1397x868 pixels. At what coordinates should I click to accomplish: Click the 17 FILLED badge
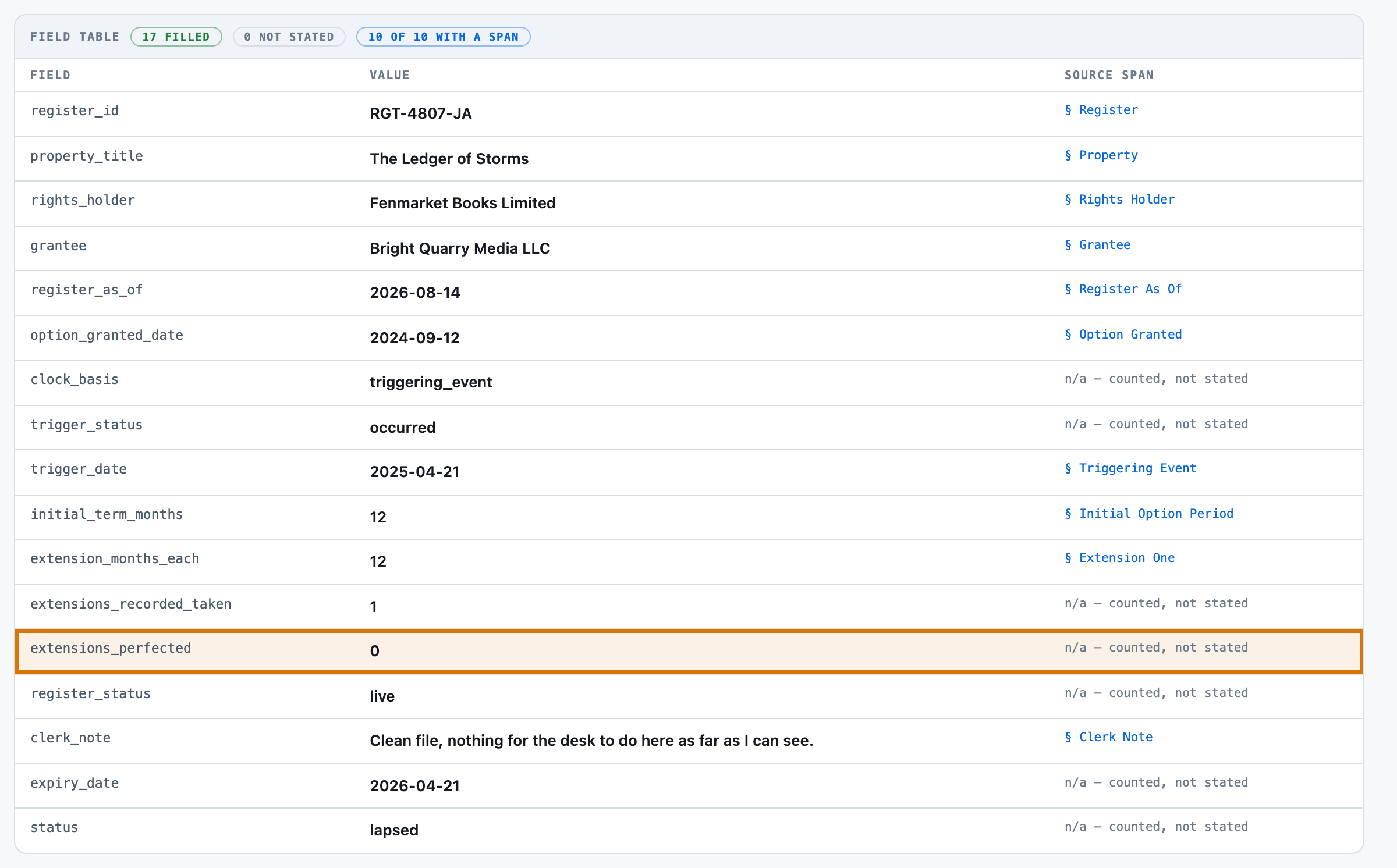point(176,37)
